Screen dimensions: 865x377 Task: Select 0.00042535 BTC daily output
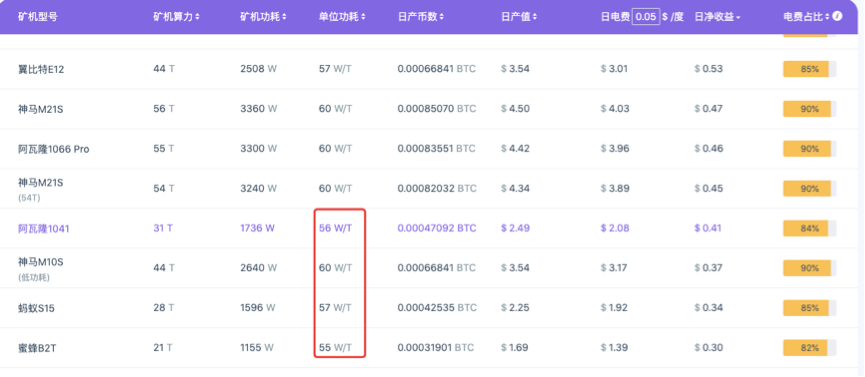tap(436, 308)
